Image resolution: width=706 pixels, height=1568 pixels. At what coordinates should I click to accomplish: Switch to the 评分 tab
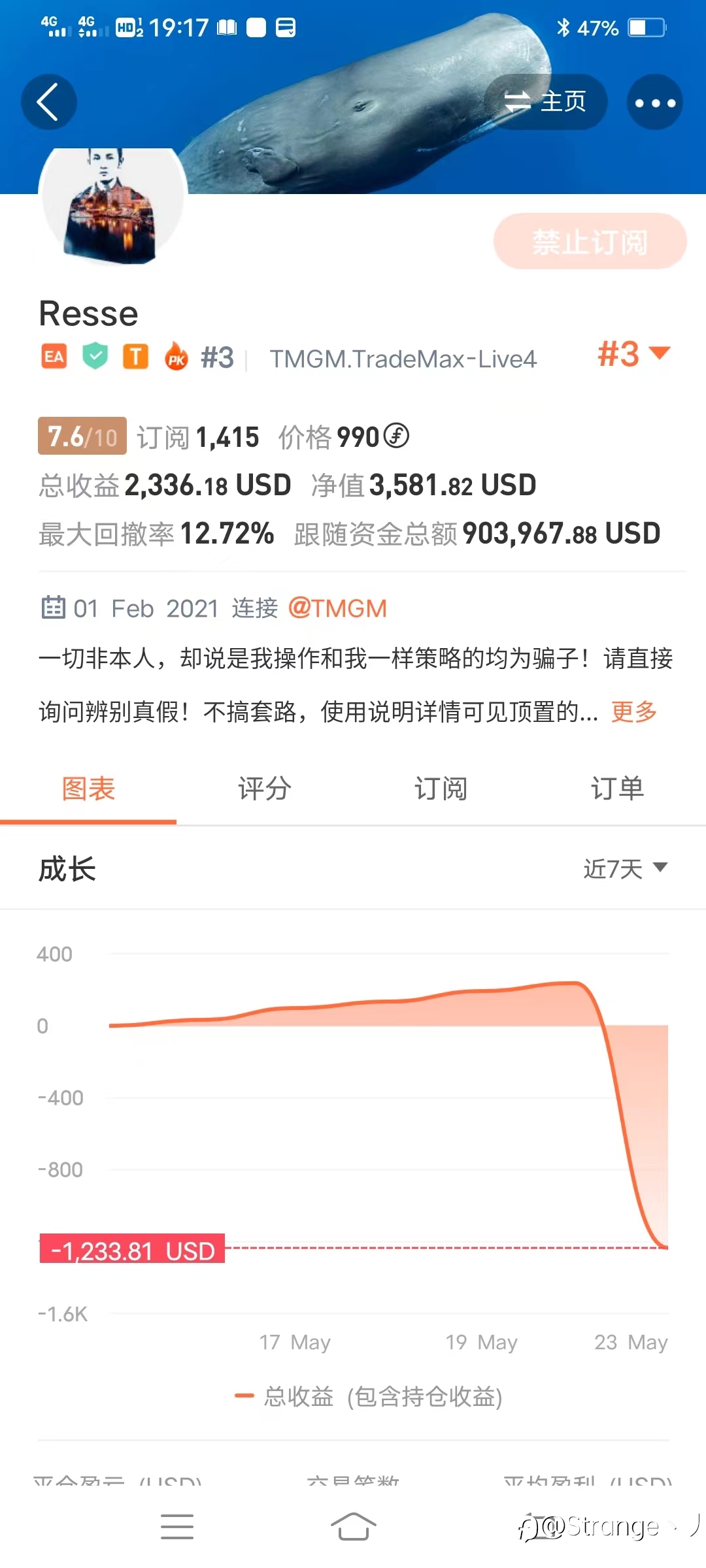click(265, 789)
